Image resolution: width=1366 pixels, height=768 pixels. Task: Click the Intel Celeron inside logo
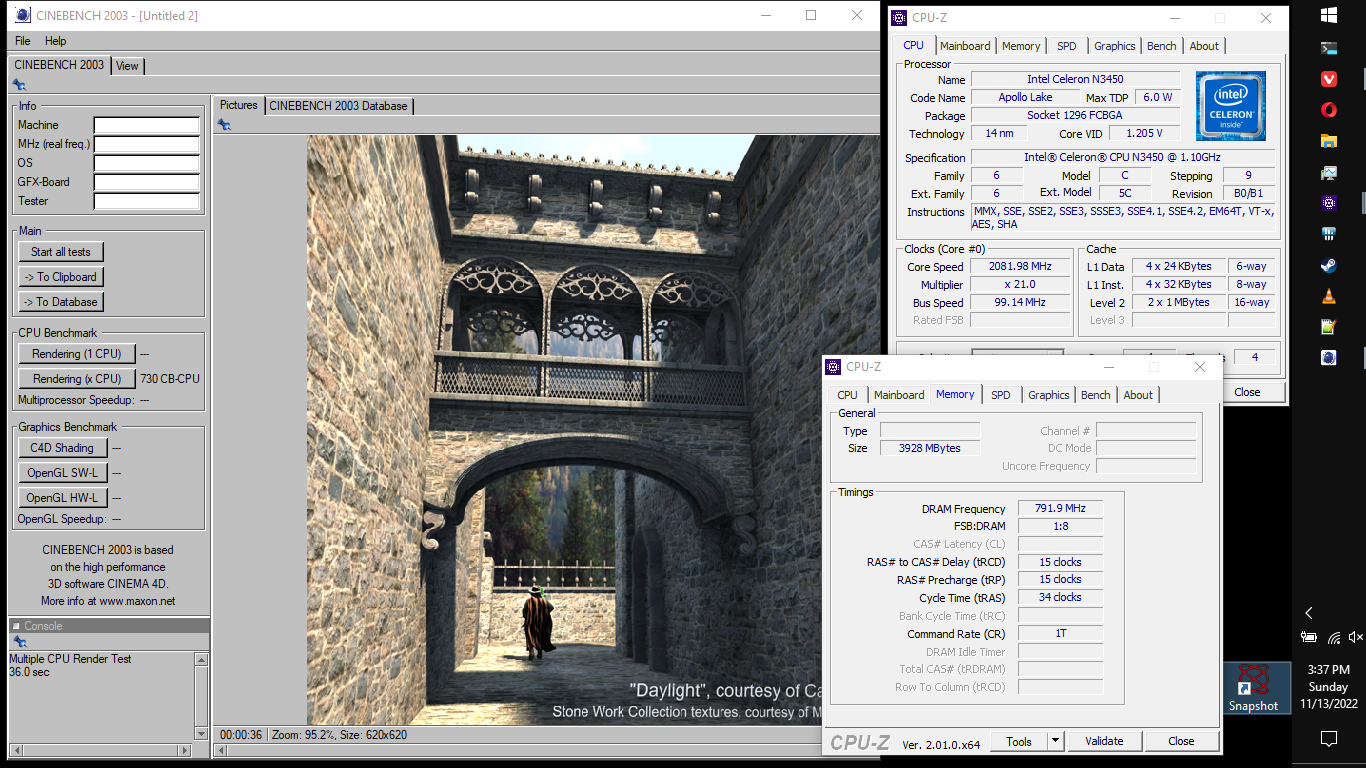[1231, 106]
